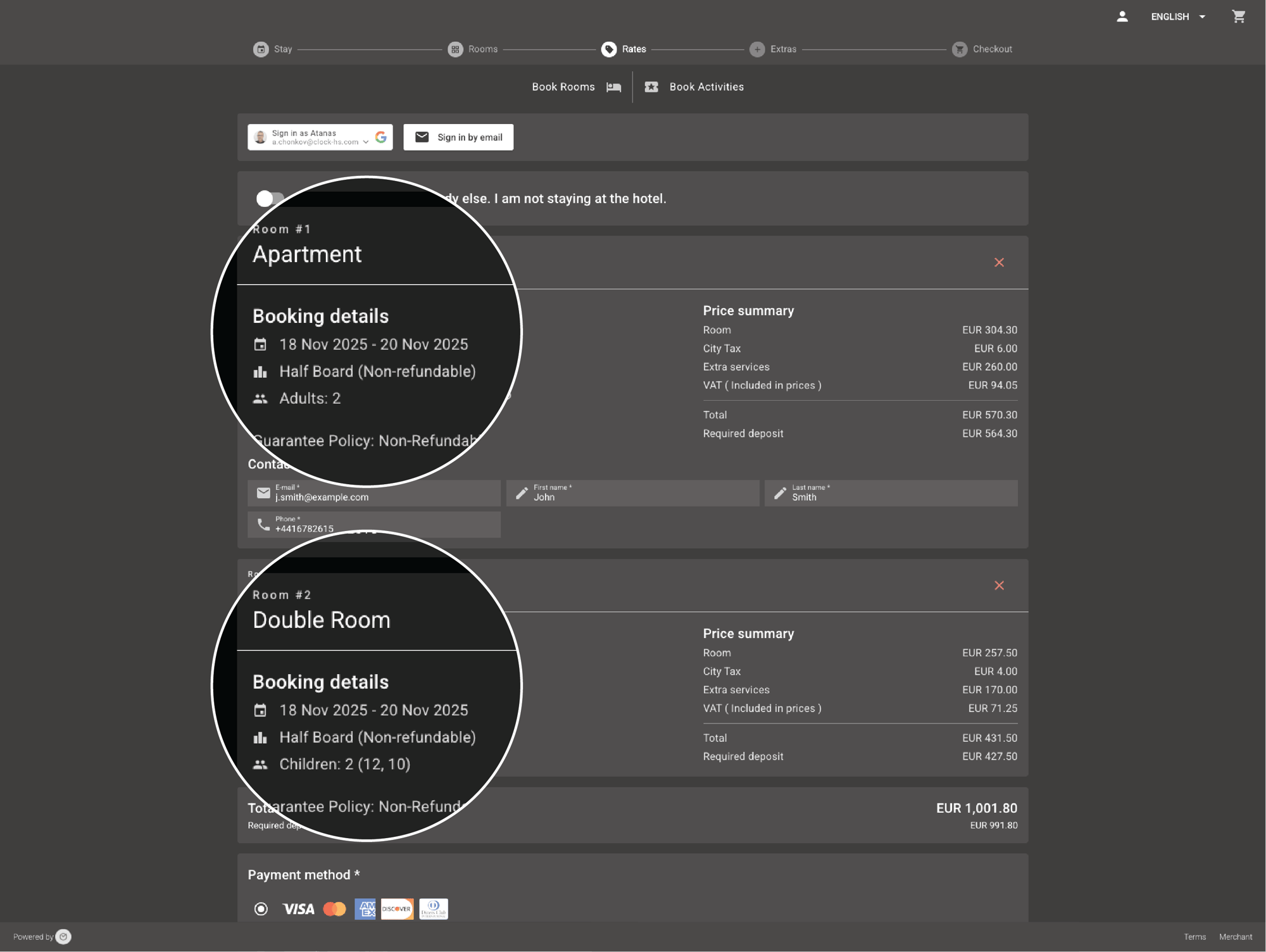Click the bed icon next to Book Rooms
The image size is (1266, 952).
[x=613, y=87]
